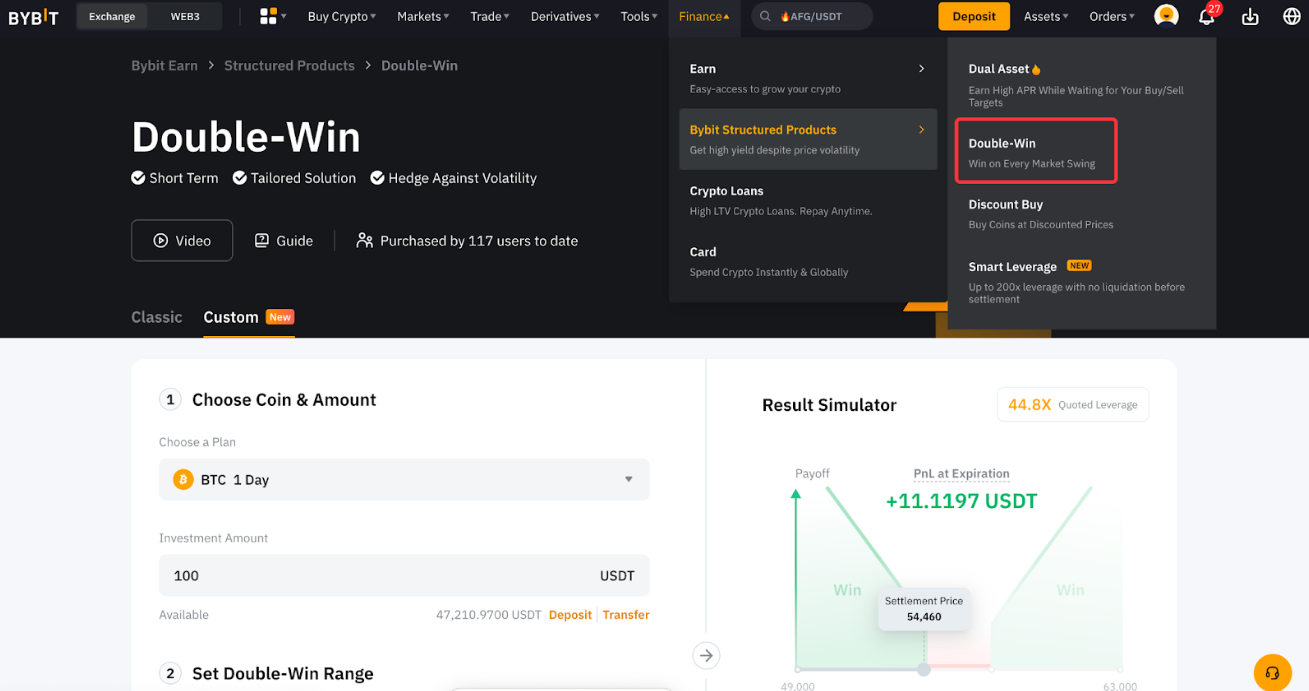Click the orange Deposit button

pyautogui.click(x=973, y=16)
